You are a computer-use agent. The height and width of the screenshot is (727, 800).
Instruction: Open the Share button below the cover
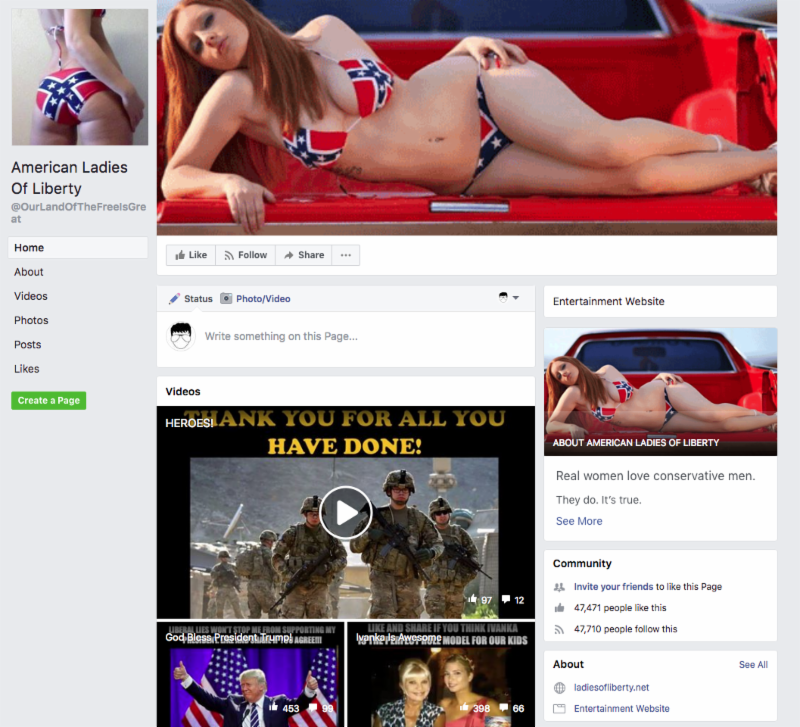pos(304,255)
